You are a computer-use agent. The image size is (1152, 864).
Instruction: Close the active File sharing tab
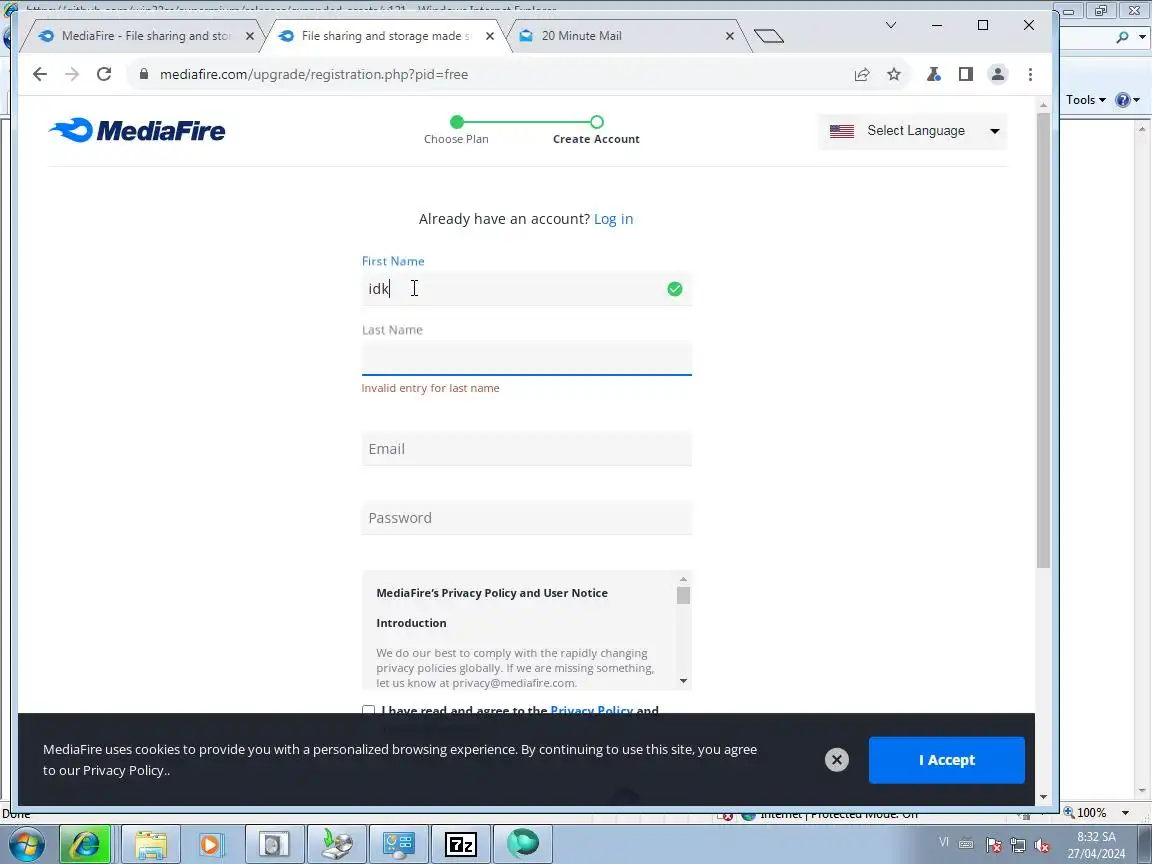[490, 36]
